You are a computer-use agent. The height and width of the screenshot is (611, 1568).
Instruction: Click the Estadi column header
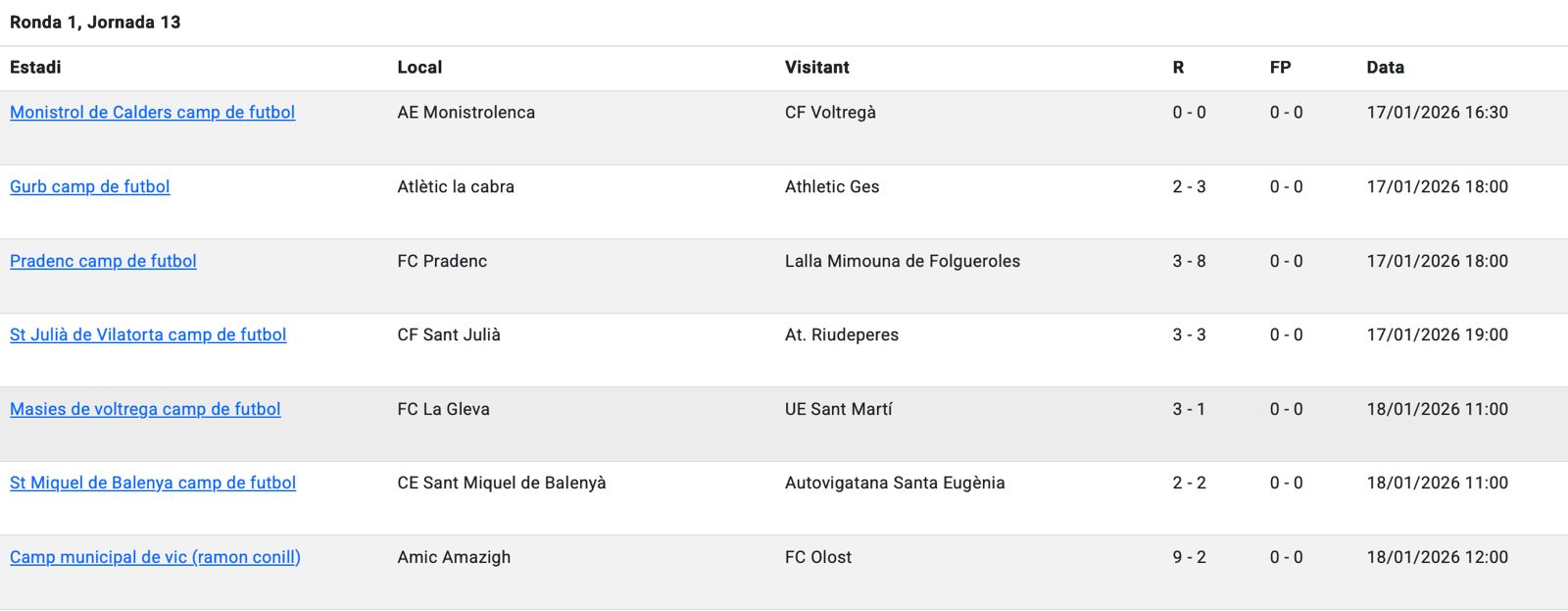[35, 68]
